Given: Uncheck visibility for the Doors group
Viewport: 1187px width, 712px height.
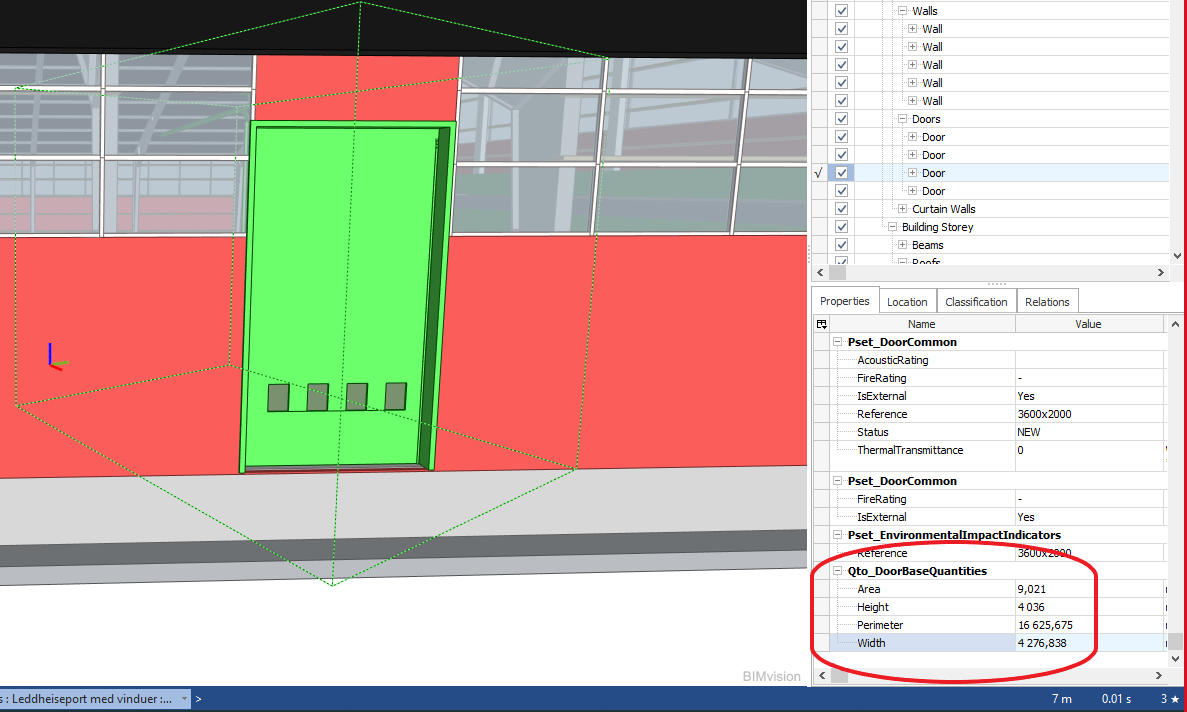Looking at the screenshot, I should point(841,118).
